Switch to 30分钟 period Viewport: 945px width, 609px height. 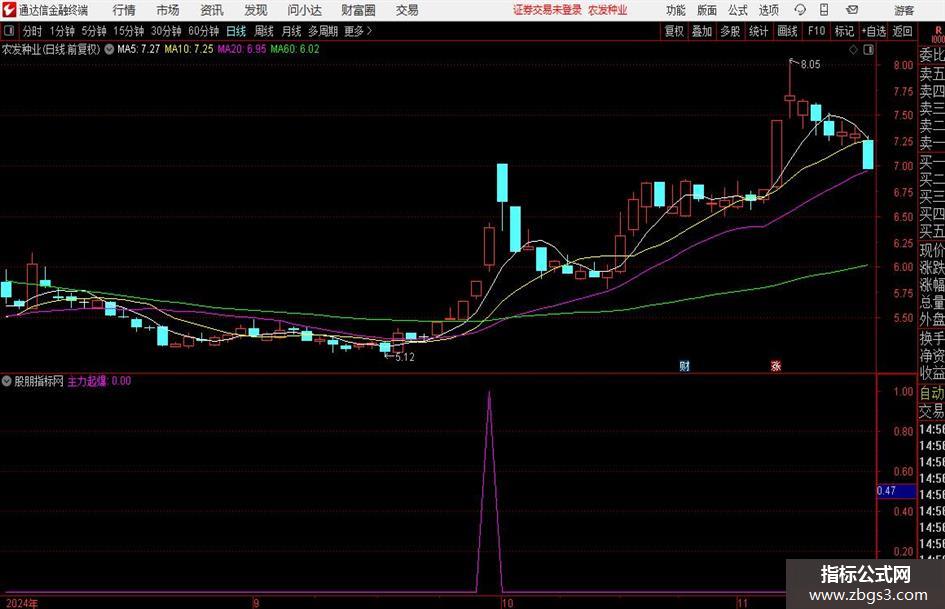(x=166, y=31)
